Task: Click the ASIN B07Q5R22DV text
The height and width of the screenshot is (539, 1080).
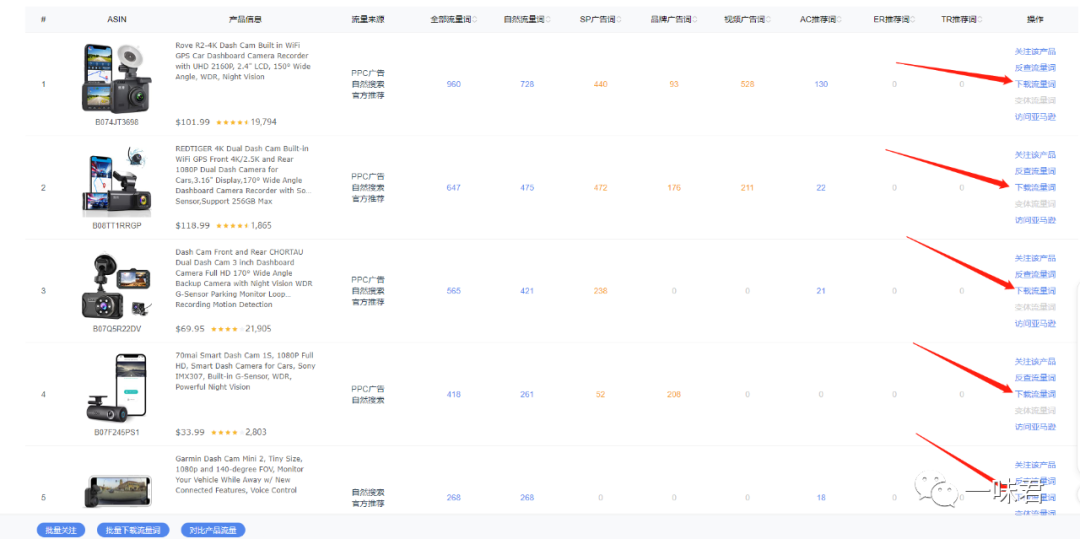Action: click(x=116, y=328)
